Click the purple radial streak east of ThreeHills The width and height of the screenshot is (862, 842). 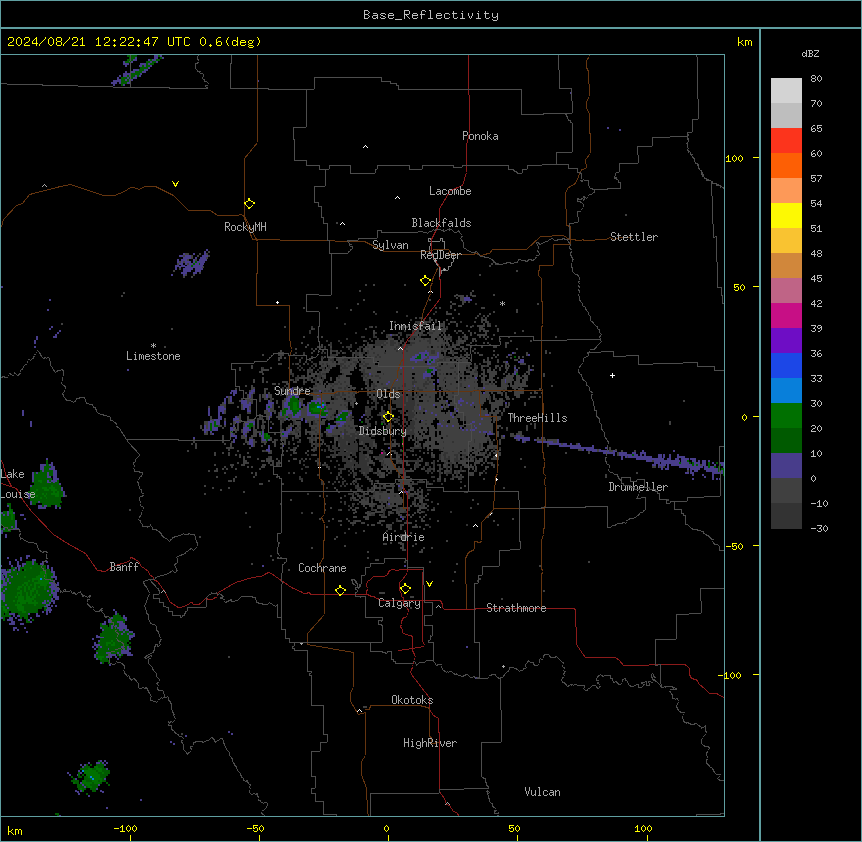click(616, 452)
